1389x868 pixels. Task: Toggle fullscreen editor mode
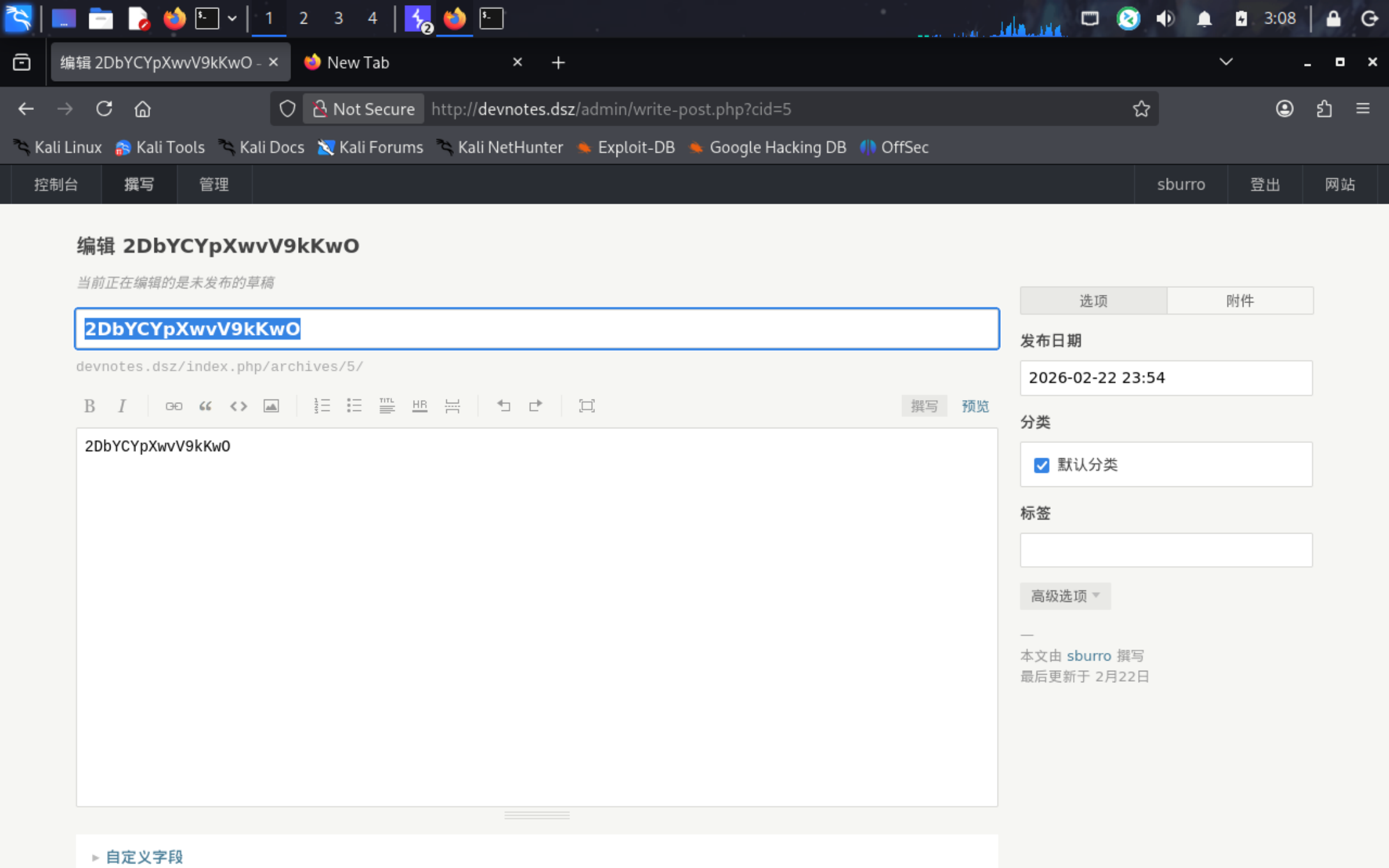[587, 406]
